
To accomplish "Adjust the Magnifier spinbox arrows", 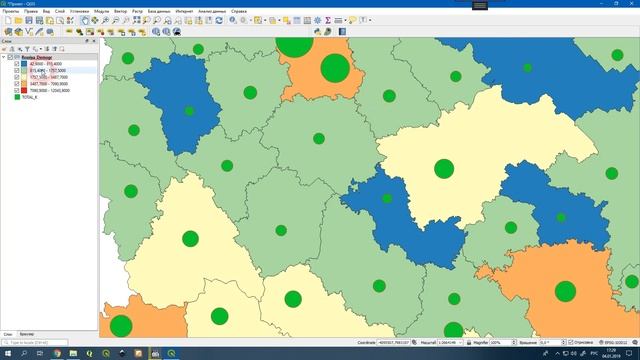I will (x=514, y=342).
